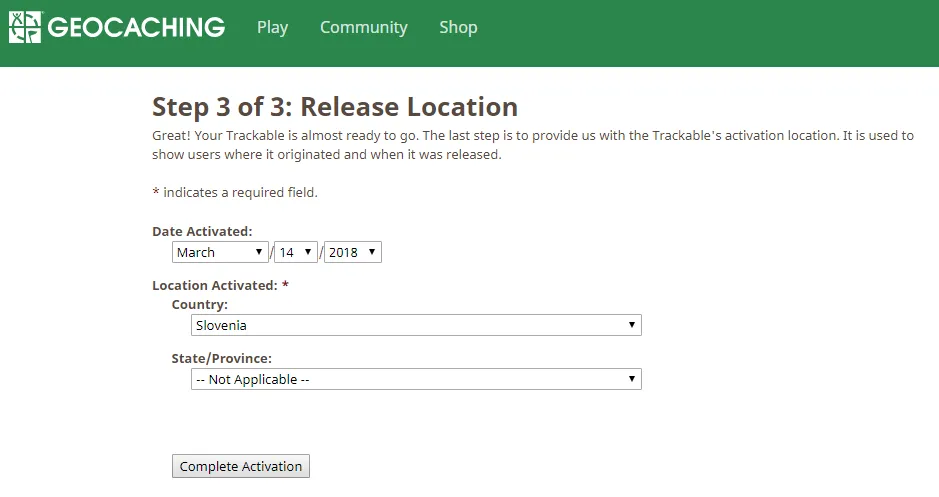939x497 pixels.
Task: Click the Date Activated label
Action: pos(202,231)
